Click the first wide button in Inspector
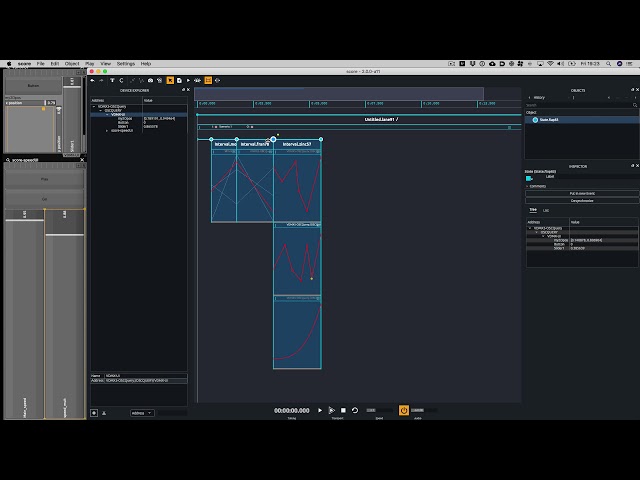This screenshot has height=480, width=640. click(582, 193)
